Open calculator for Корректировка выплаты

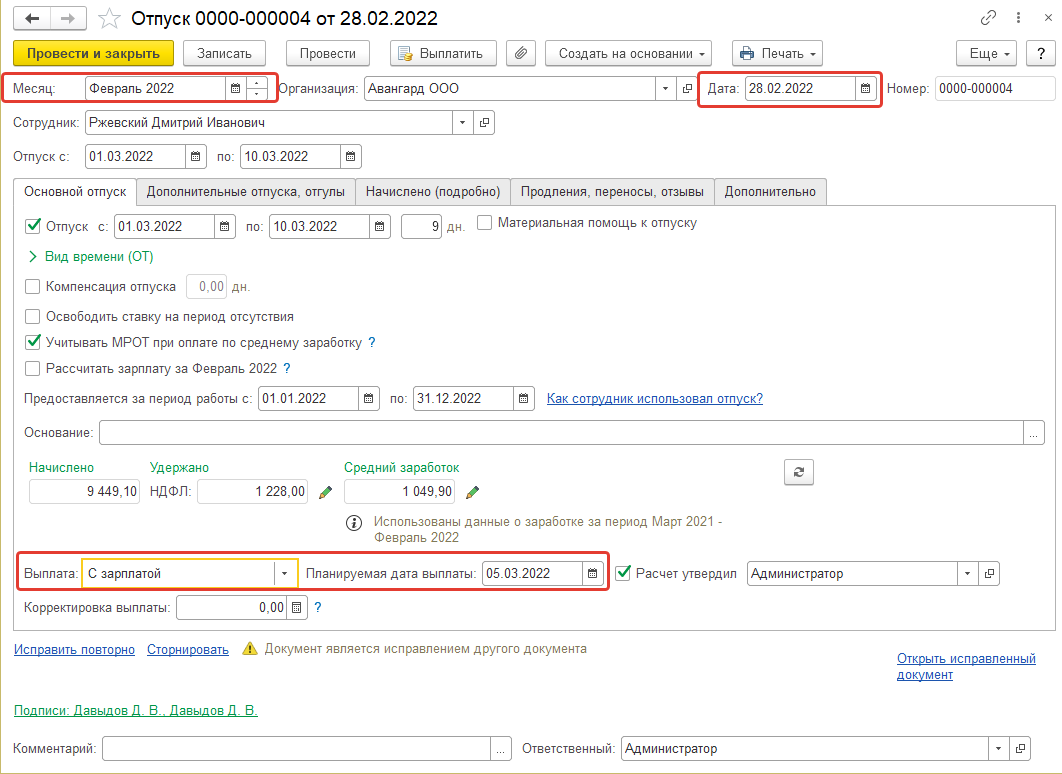(296, 608)
